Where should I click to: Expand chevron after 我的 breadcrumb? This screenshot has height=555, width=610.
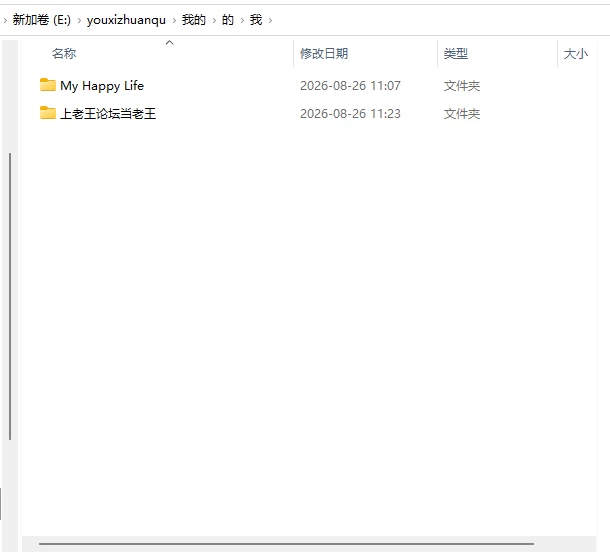coord(214,20)
